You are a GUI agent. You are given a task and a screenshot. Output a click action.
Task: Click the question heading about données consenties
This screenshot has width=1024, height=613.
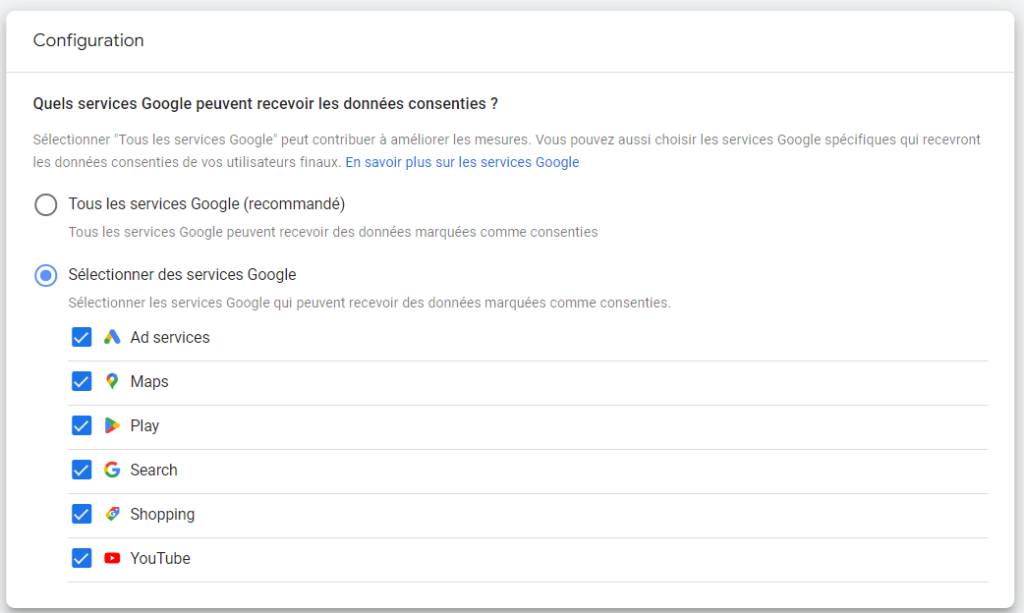click(x=265, y=104)
